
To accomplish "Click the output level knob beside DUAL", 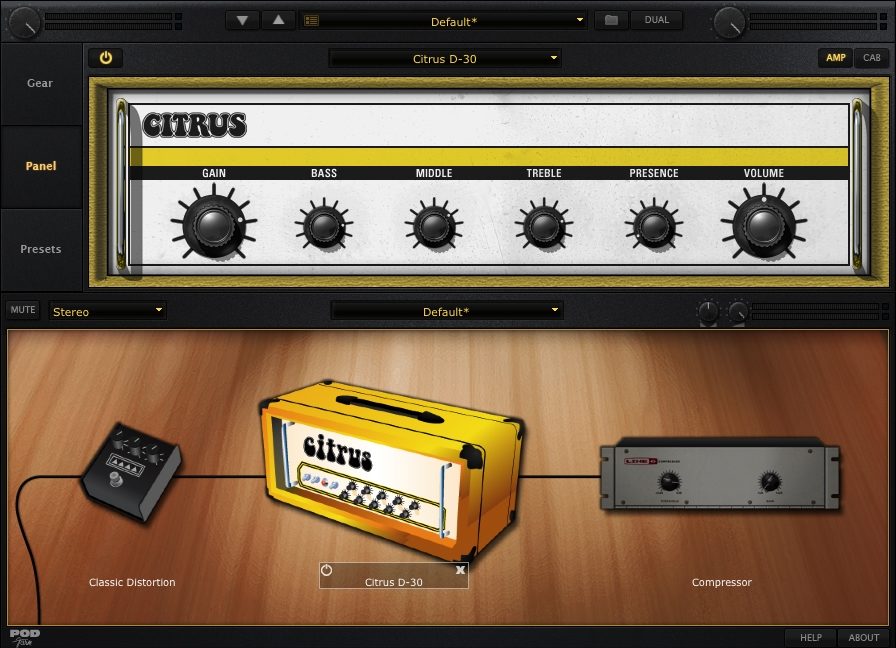I will pyautogui.click(x=729, y=22).
